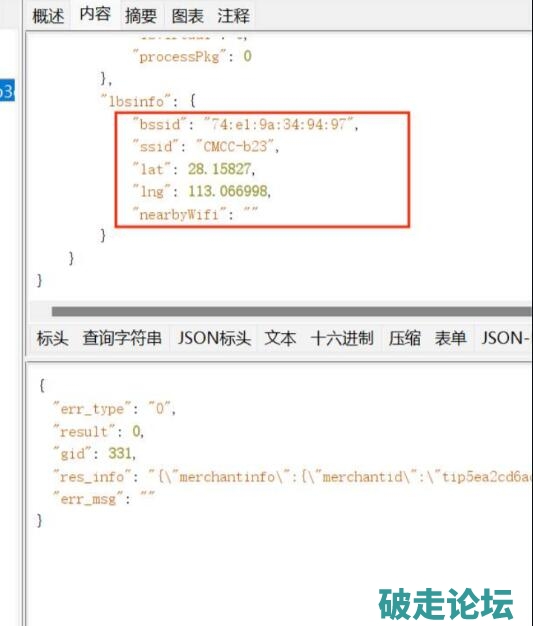
Task: Switch to the 压缩 tab
Action: [404, 338]
